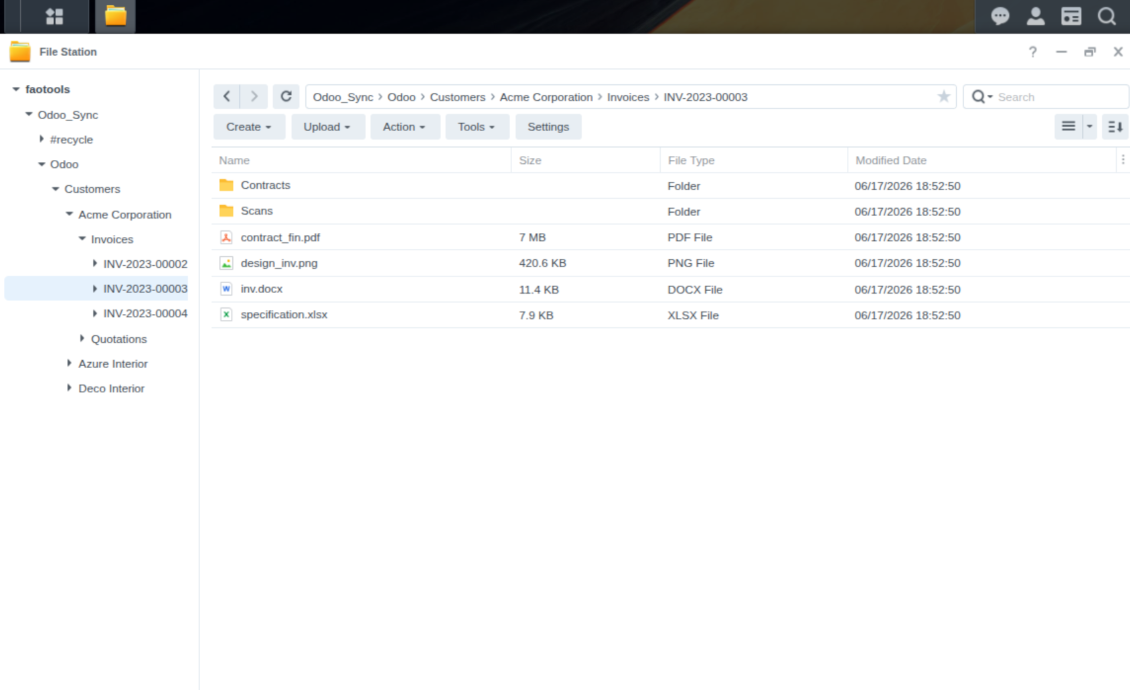Select the design_inv.png file name
The height and width of the screenshot is (690, 1130).
(x=279, y=263)
